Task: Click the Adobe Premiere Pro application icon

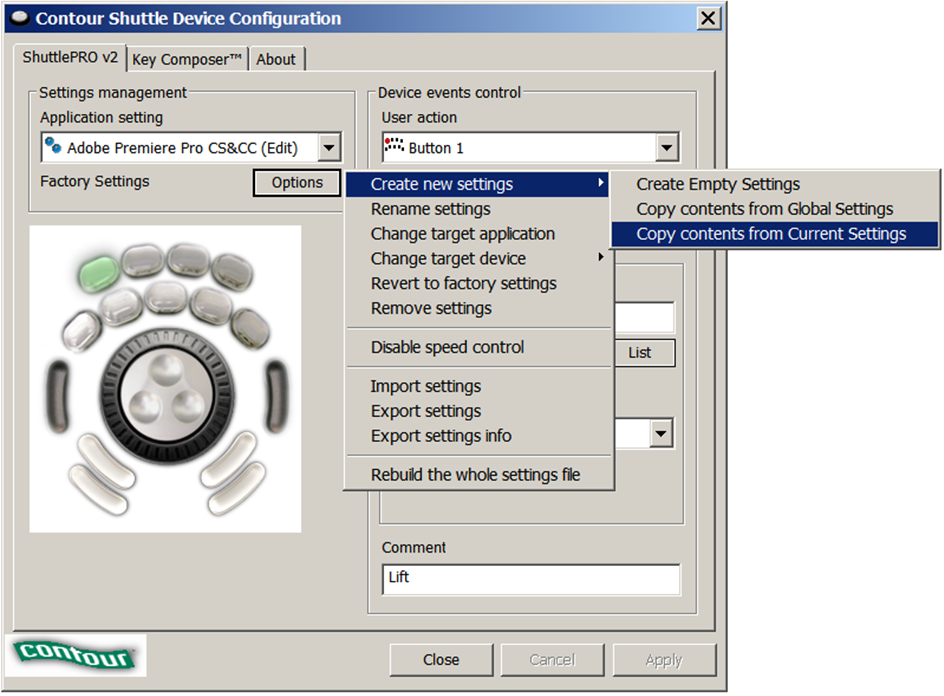Action: click(54, 147)
